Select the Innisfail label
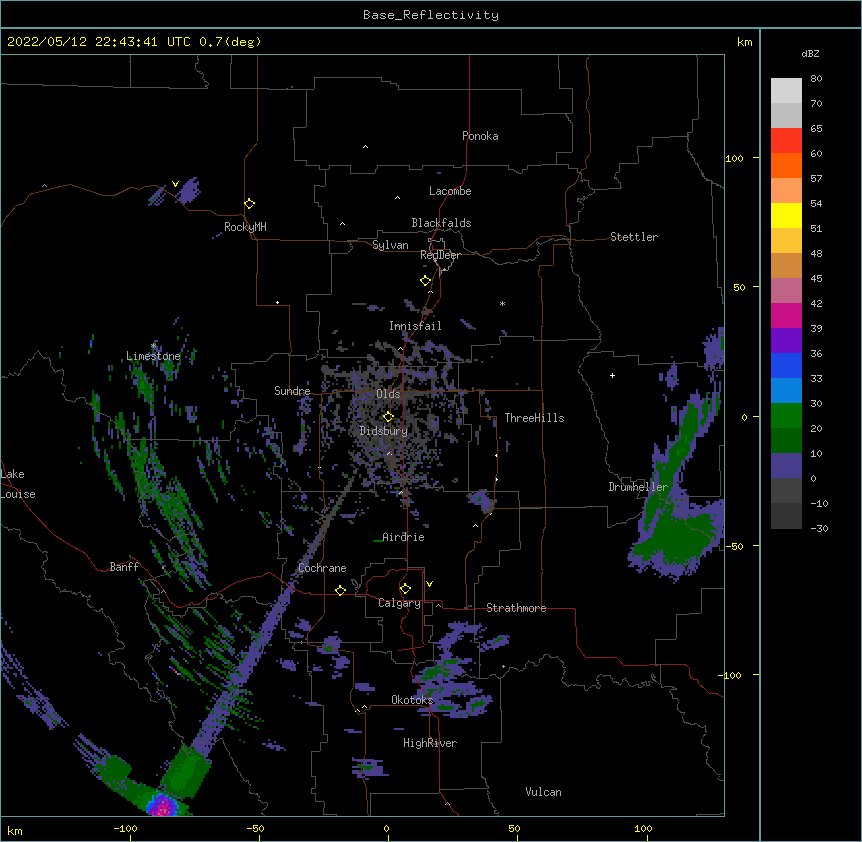This screenshot has height=842, width=862. pos(415,326)
